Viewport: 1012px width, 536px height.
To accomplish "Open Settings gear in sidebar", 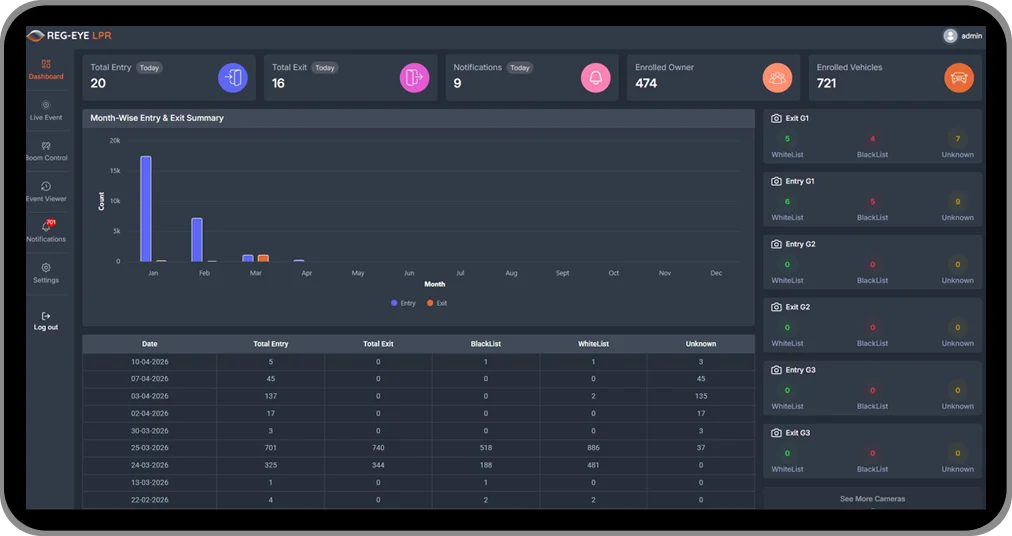I will point(46,267).
